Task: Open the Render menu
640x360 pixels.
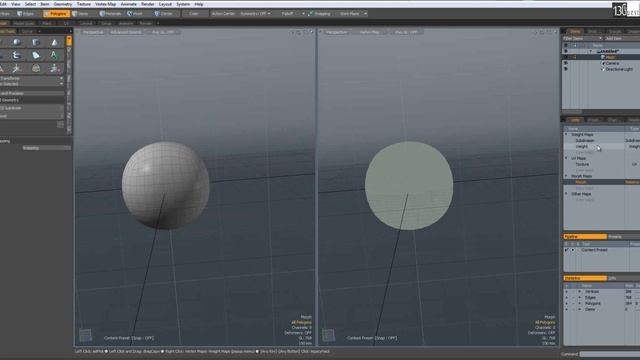Action: point(148,4)
